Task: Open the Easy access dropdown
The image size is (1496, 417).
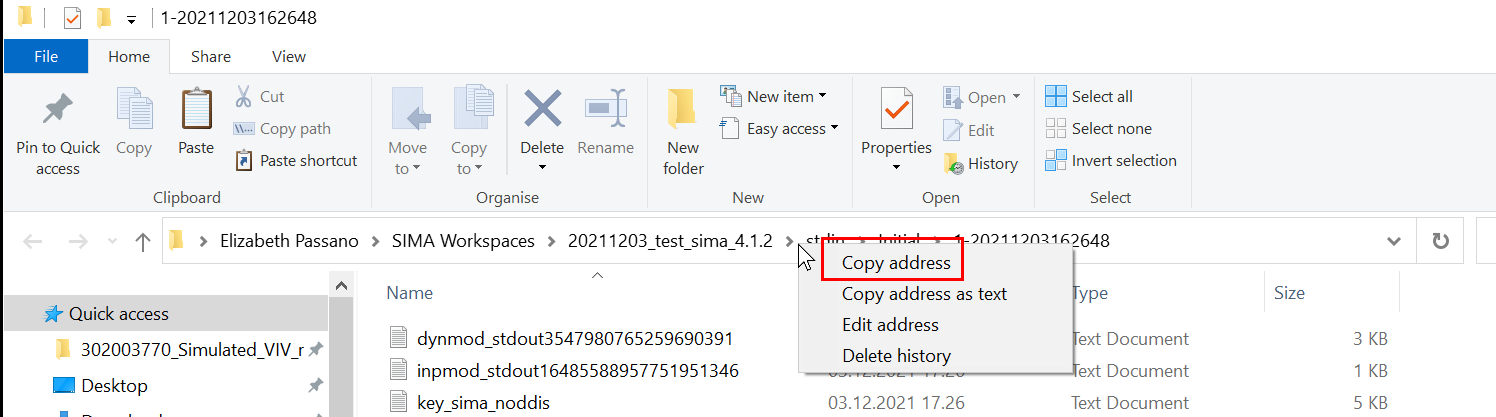Action: coord(780,129)
